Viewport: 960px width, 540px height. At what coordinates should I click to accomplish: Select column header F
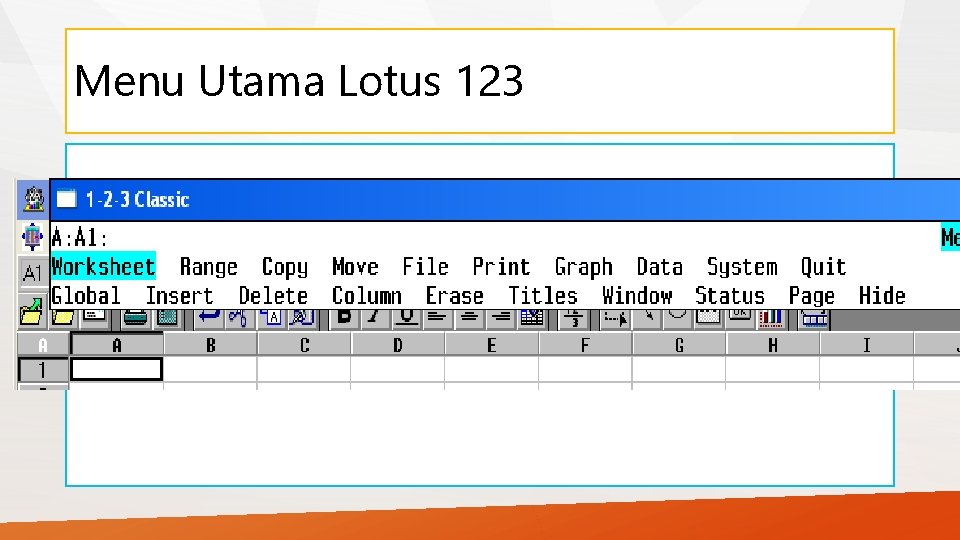point(585,345)
